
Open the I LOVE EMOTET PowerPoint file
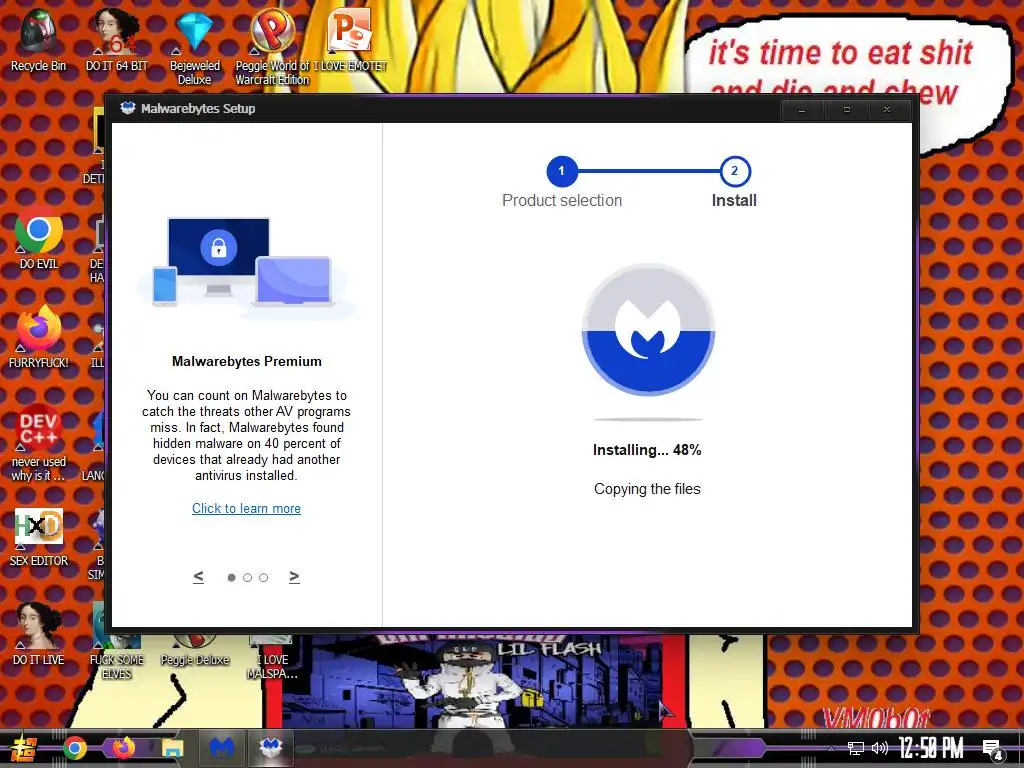tap(350, 38)
